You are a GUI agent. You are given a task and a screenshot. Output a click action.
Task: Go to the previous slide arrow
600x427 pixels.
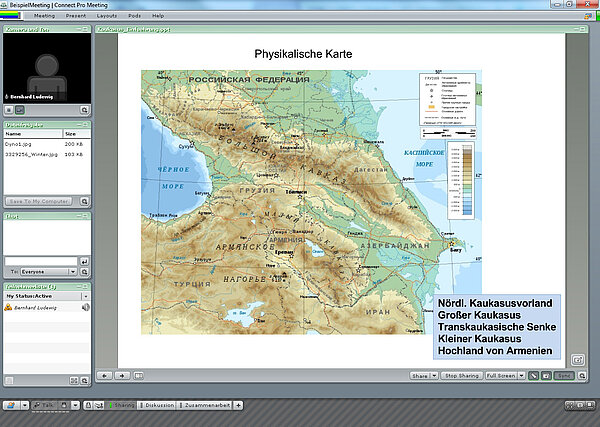[x=102, y=375]
